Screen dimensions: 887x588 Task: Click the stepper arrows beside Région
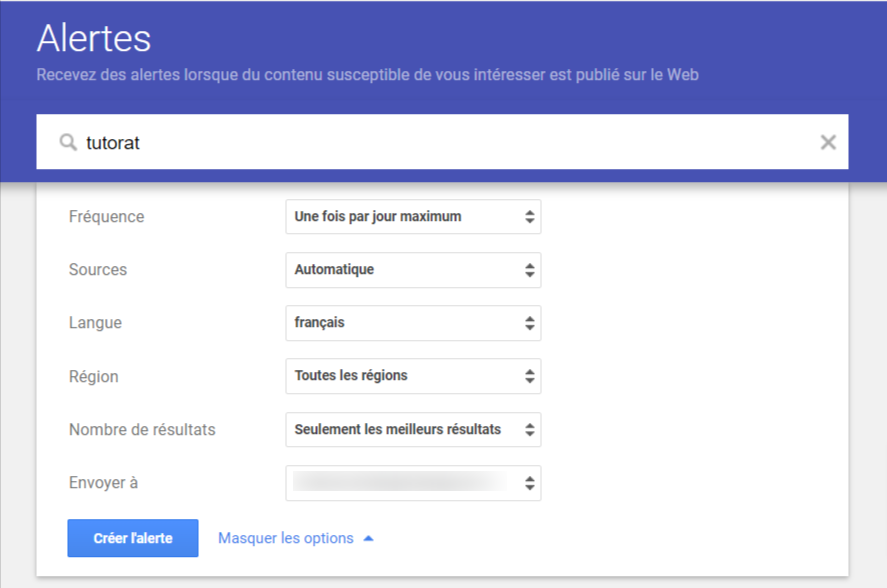pos(529,376)
